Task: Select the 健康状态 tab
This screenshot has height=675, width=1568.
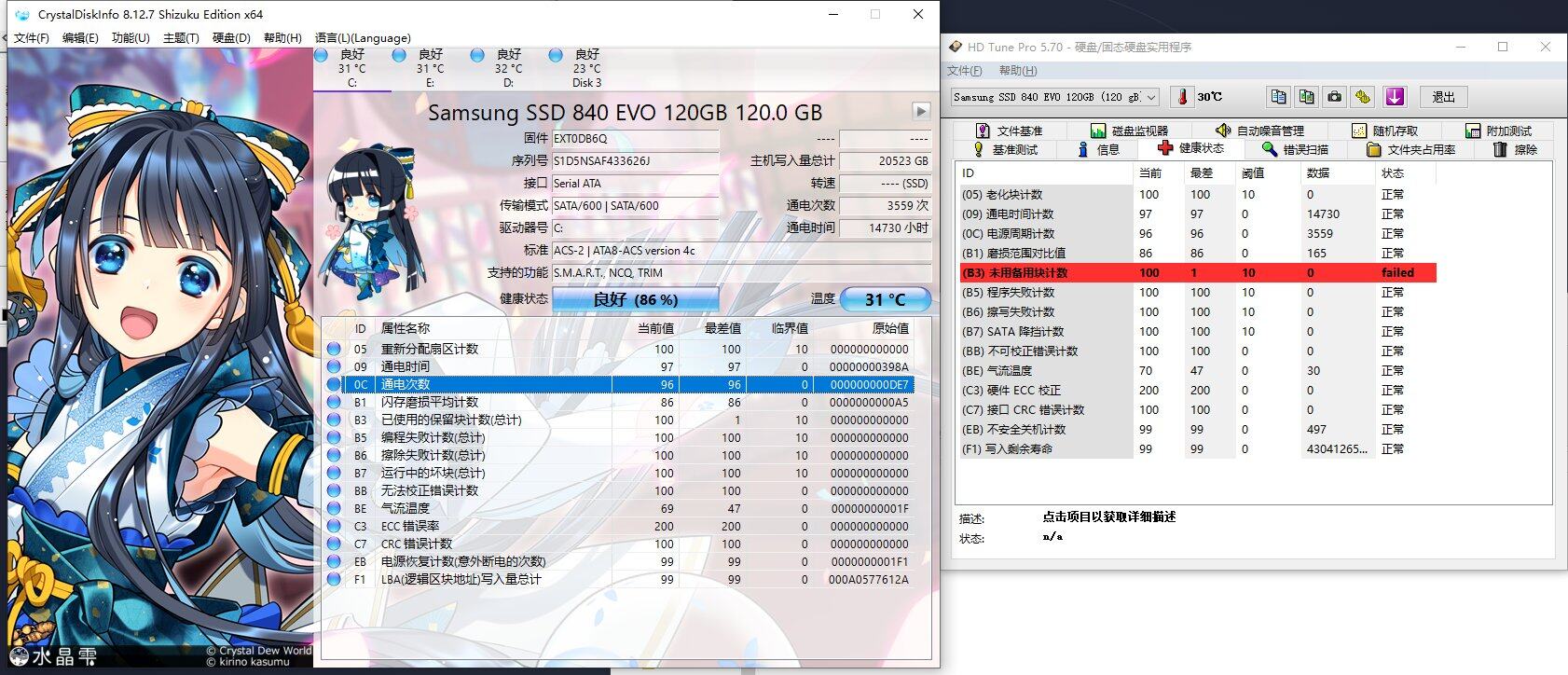Action: tap(1190, 148)
